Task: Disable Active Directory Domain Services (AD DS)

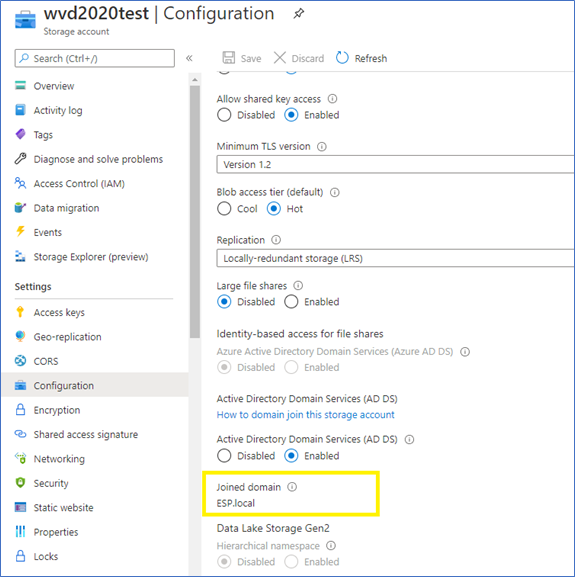Action: click(224, 456)
